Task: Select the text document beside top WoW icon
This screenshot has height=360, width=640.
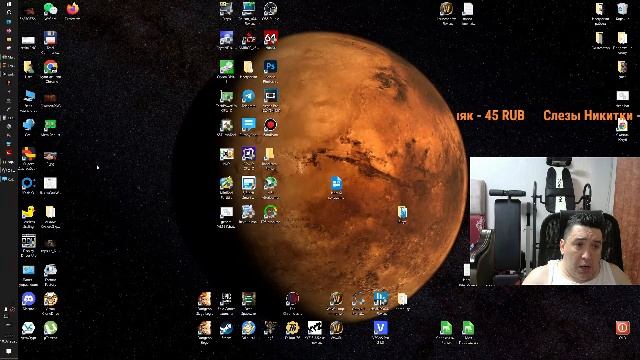Action: click(468, 9)
